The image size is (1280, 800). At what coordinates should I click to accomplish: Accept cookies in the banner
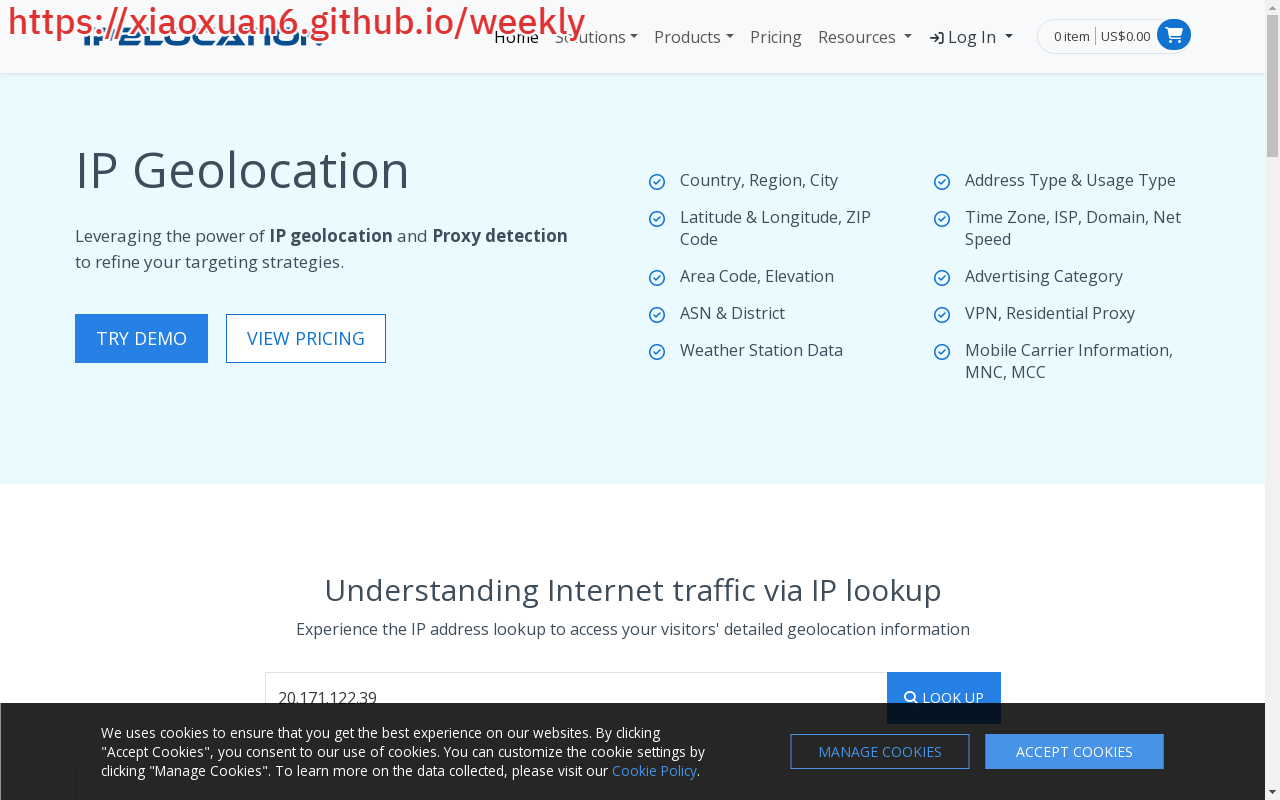(x=1073, y=751)
